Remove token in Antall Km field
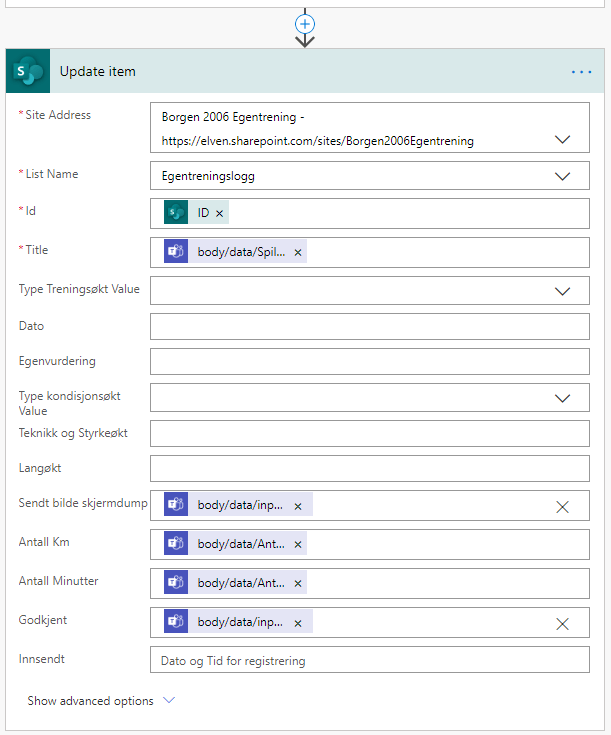The height and width of the screenshot is (735, 611). 298,544
